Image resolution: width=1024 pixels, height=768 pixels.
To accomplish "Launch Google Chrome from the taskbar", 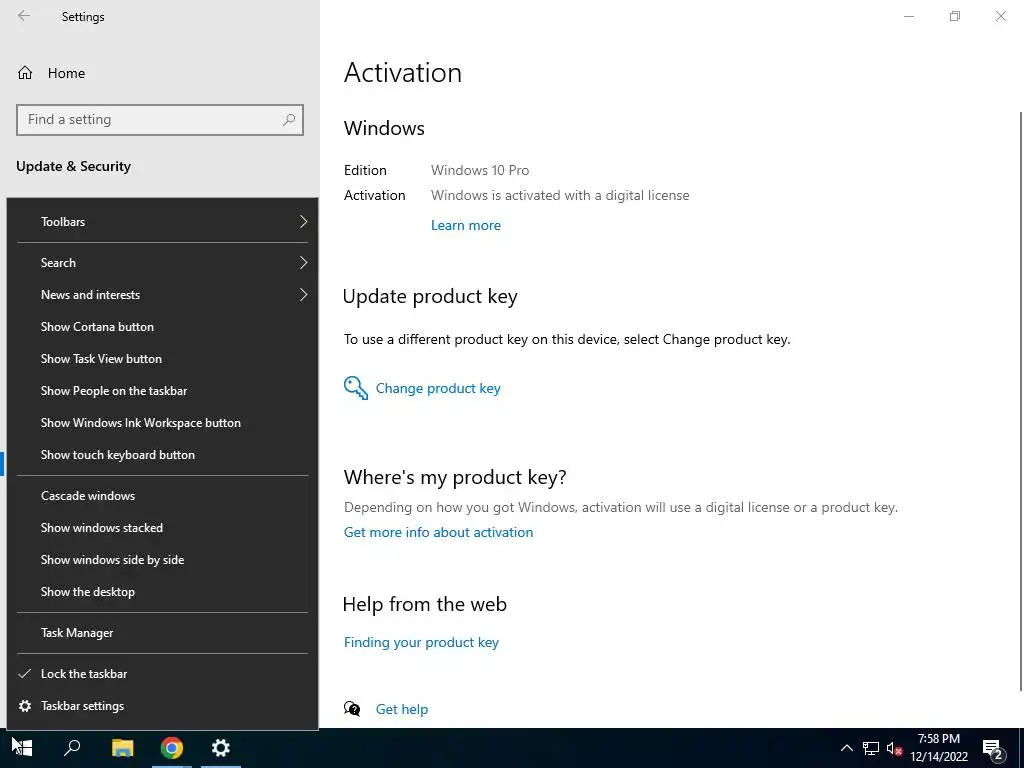I will (172, 748).
